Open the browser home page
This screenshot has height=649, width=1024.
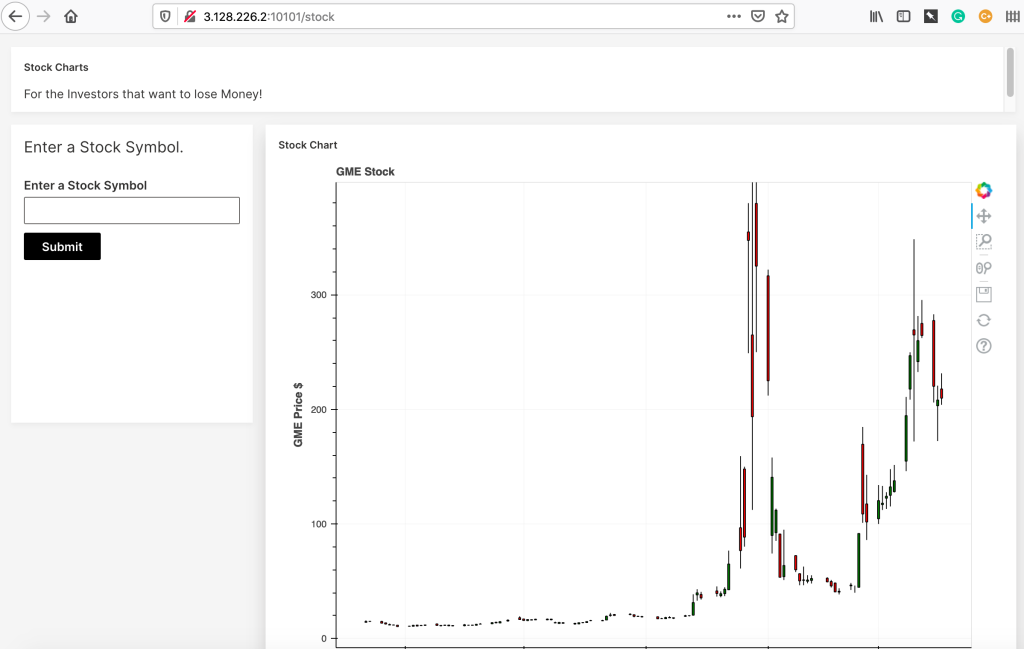70,16
